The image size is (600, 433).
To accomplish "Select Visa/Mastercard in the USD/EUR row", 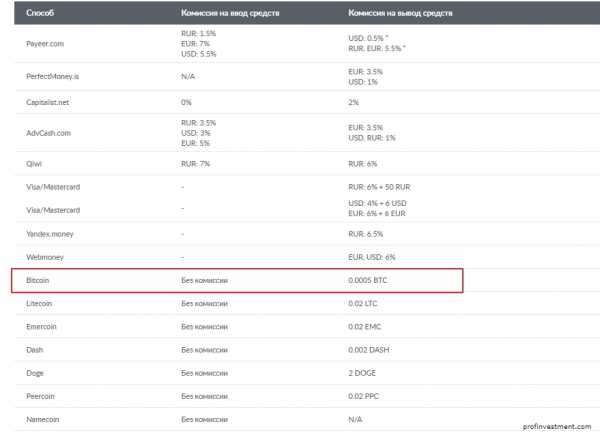I will (53, 210).
